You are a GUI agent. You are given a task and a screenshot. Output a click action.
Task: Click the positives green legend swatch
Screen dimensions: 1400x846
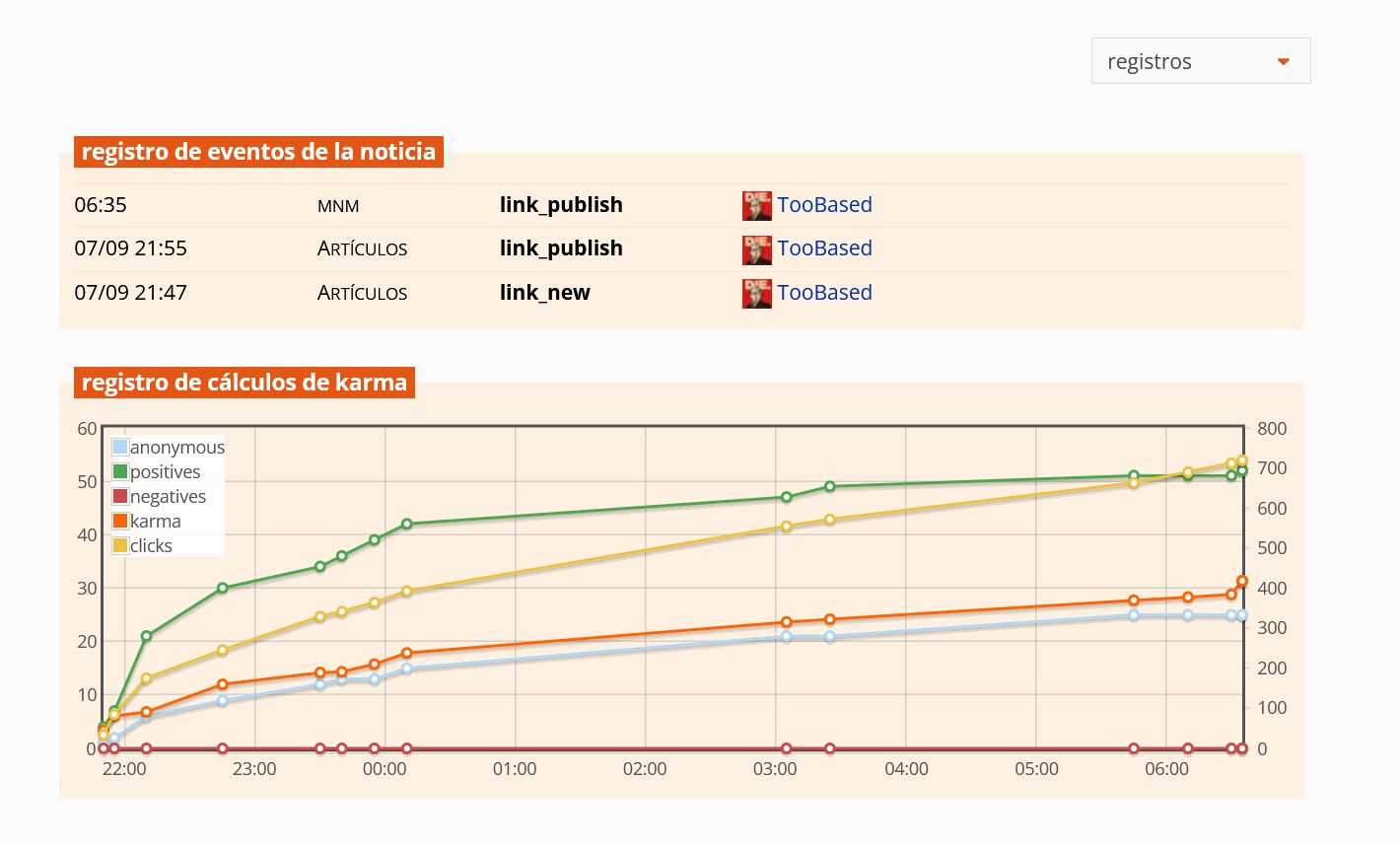120,471
